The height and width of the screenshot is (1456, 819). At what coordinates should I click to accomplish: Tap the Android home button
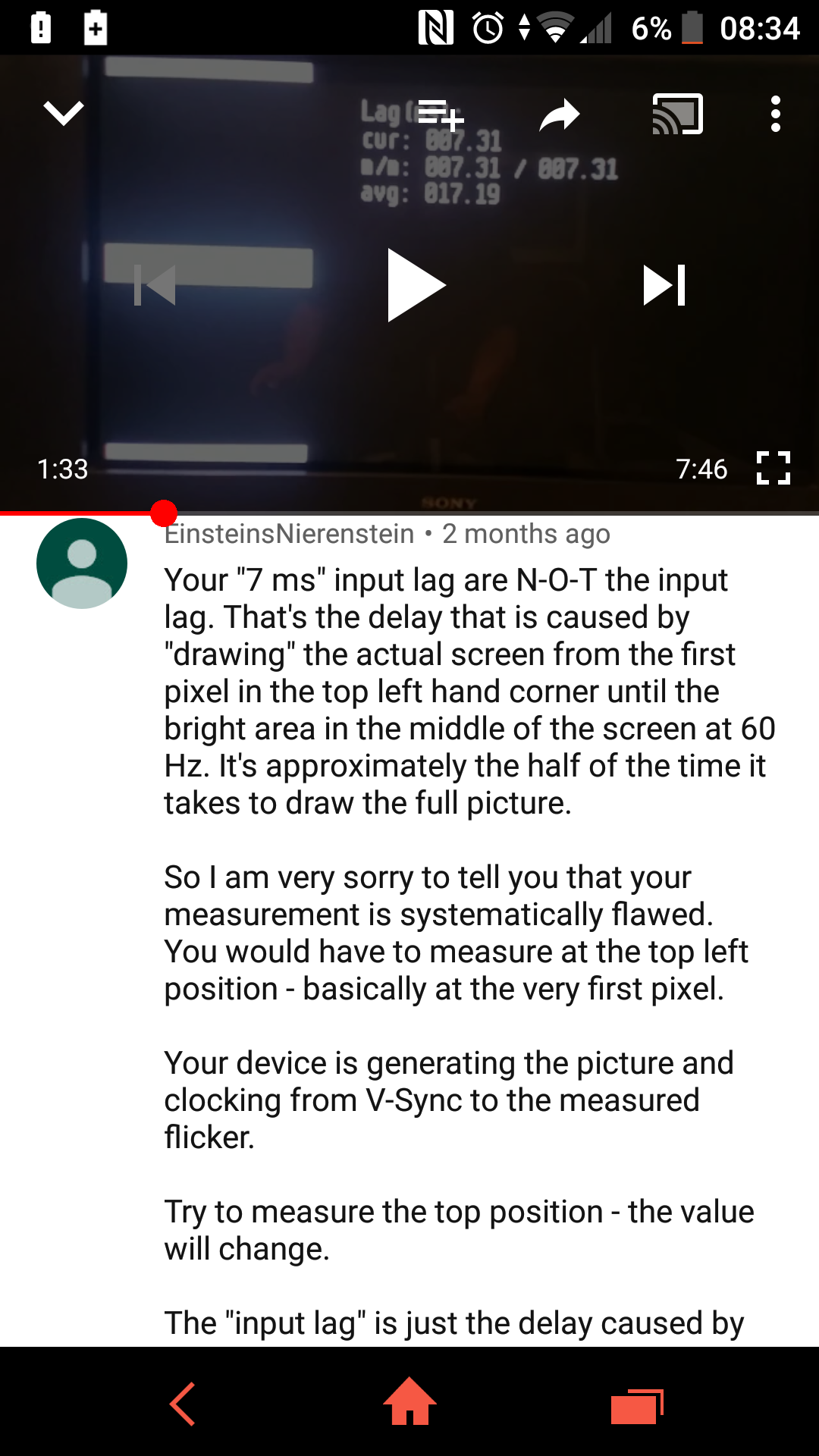click(x=409, y=1401)
